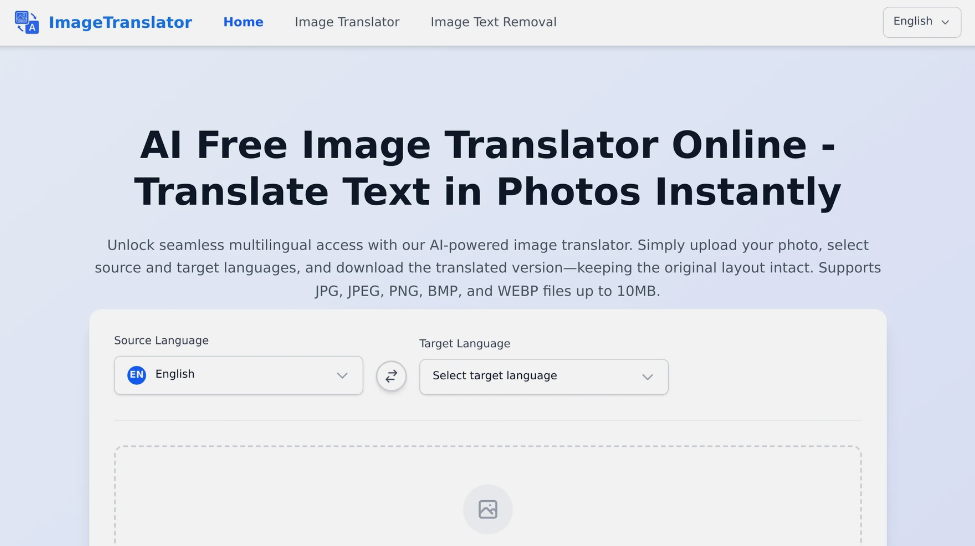Click the chevron in the top-right language button

tap(945, 22)
